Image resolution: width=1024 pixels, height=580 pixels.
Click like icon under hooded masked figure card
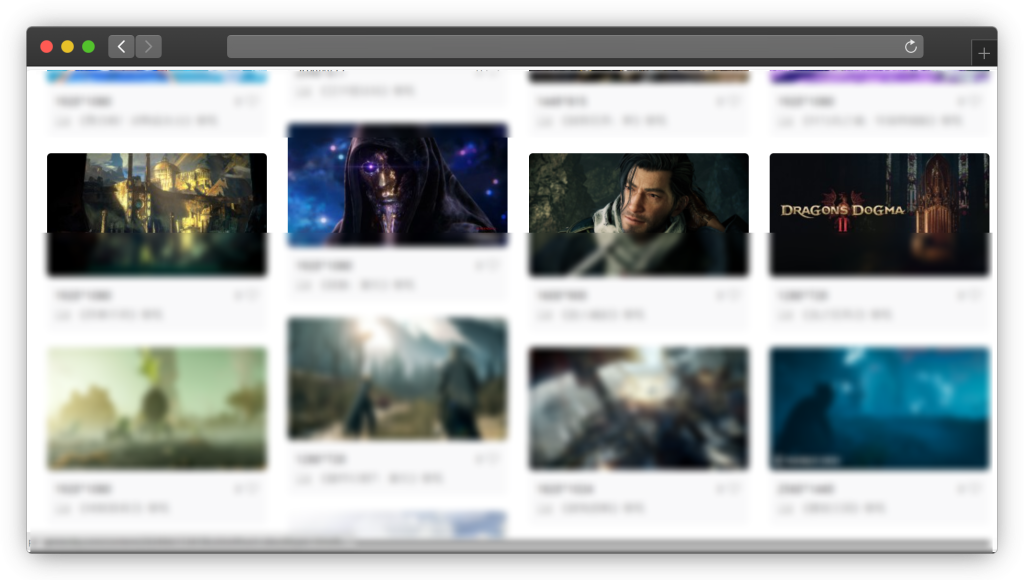(x=486, y=266)
